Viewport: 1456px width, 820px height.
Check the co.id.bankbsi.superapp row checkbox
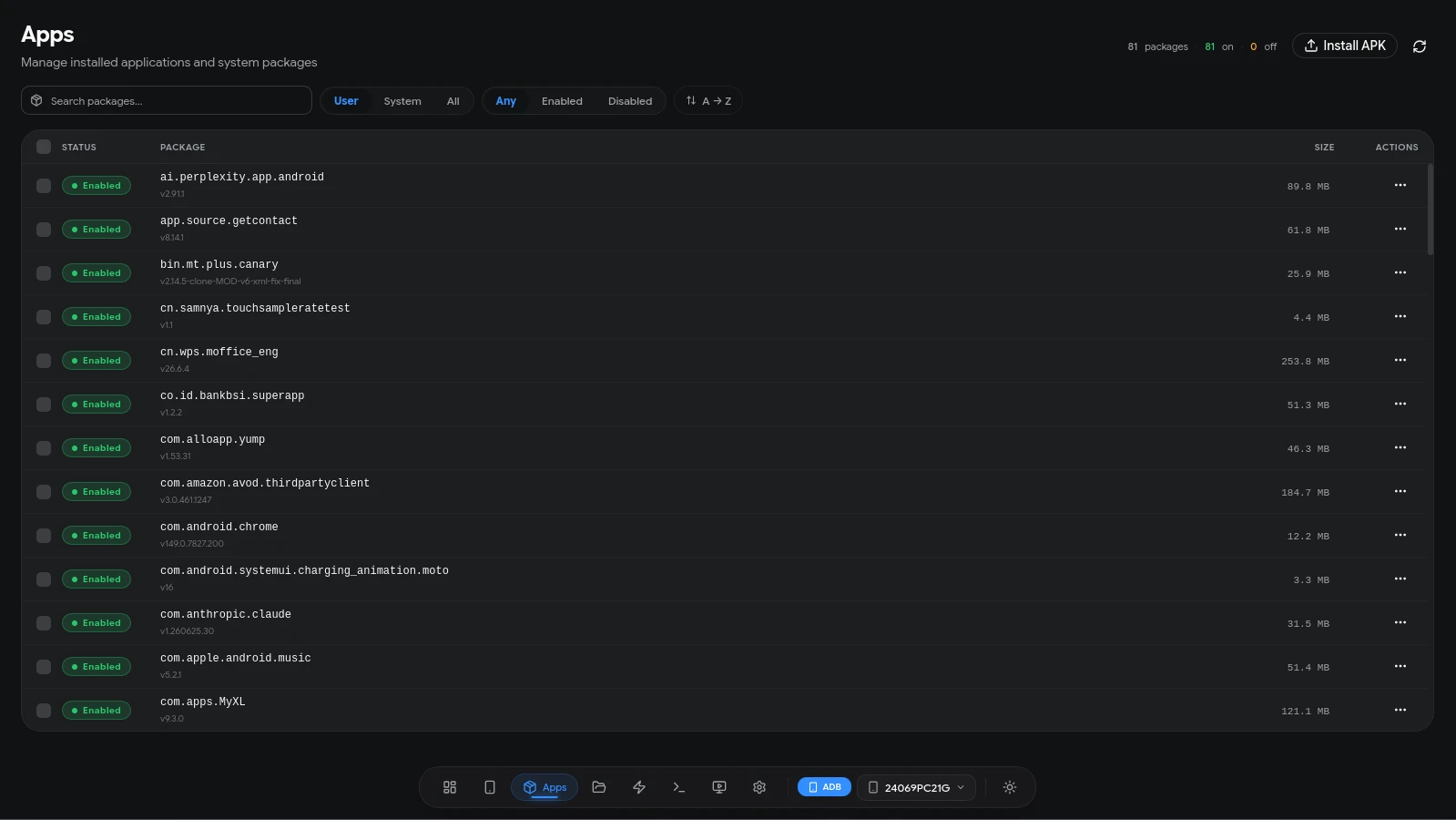pyautogui.click(x=44, y=405)
